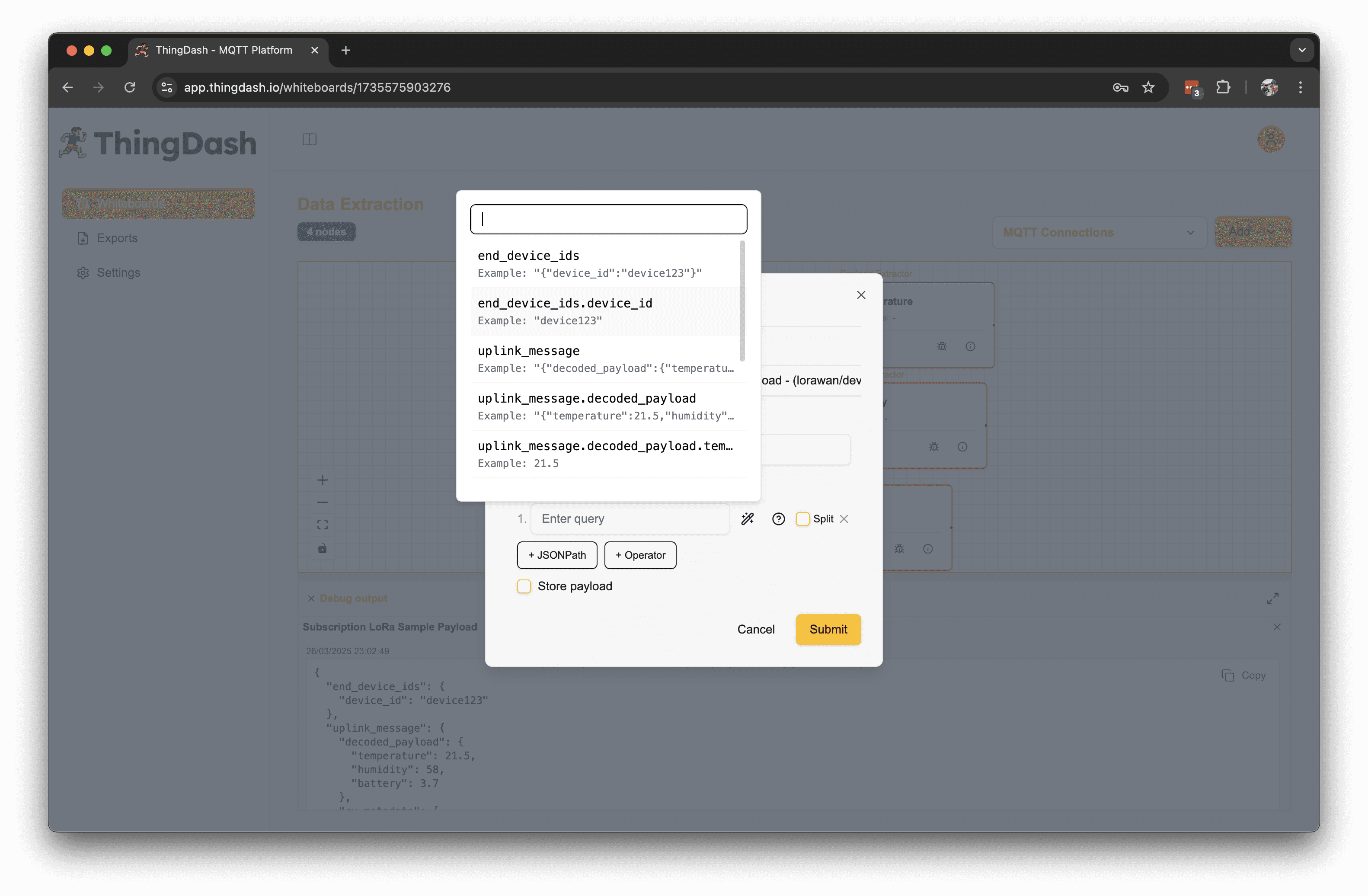Check the Store payload checkbox
This screenshot has height=896, width=1368.
[x=524, y=586]
